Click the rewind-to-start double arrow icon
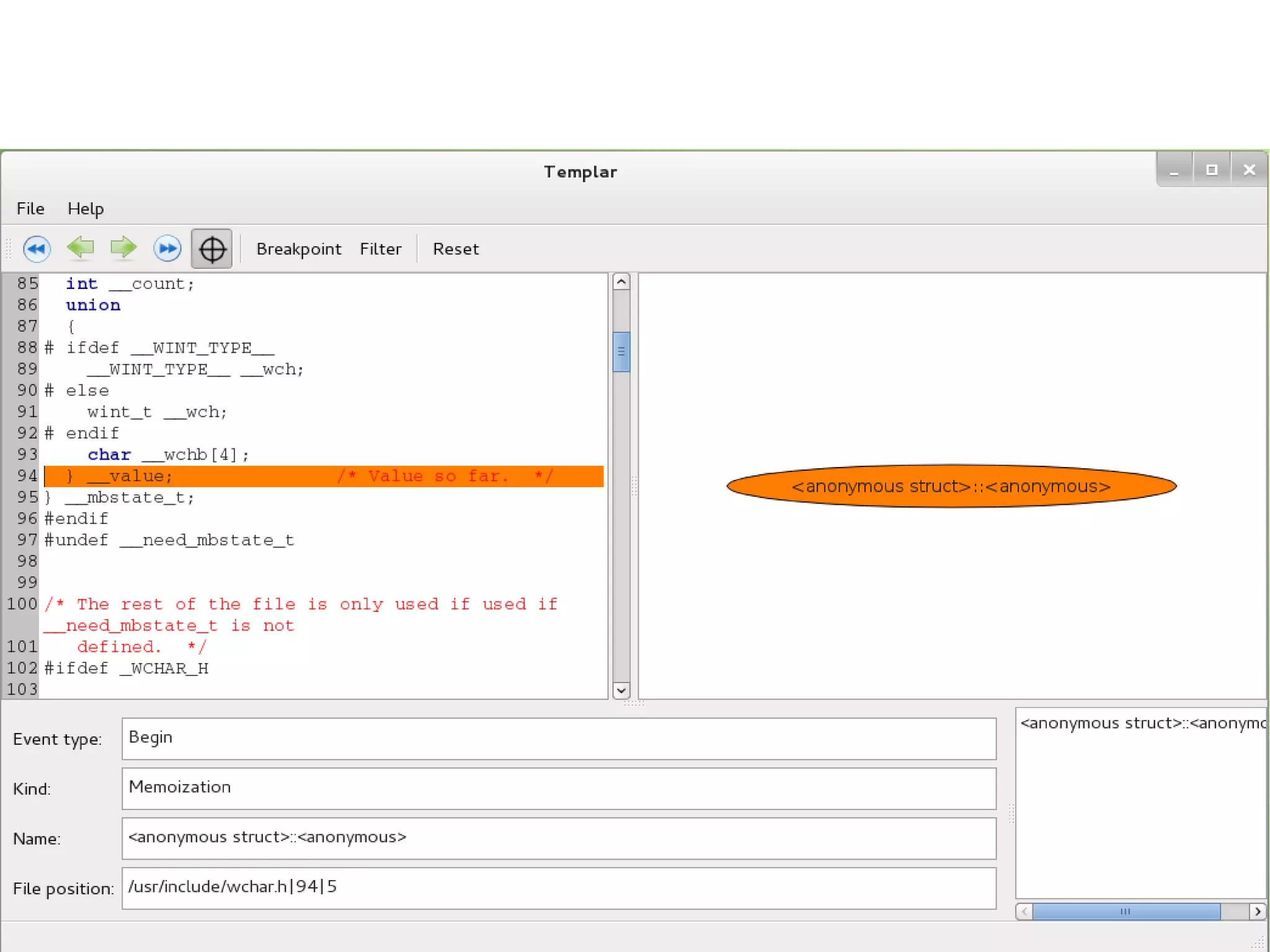 point(37,249)
